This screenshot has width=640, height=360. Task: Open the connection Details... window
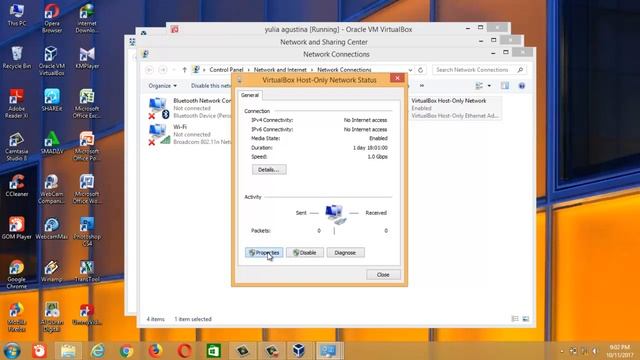pyautogui.click(x=269, y=169)
